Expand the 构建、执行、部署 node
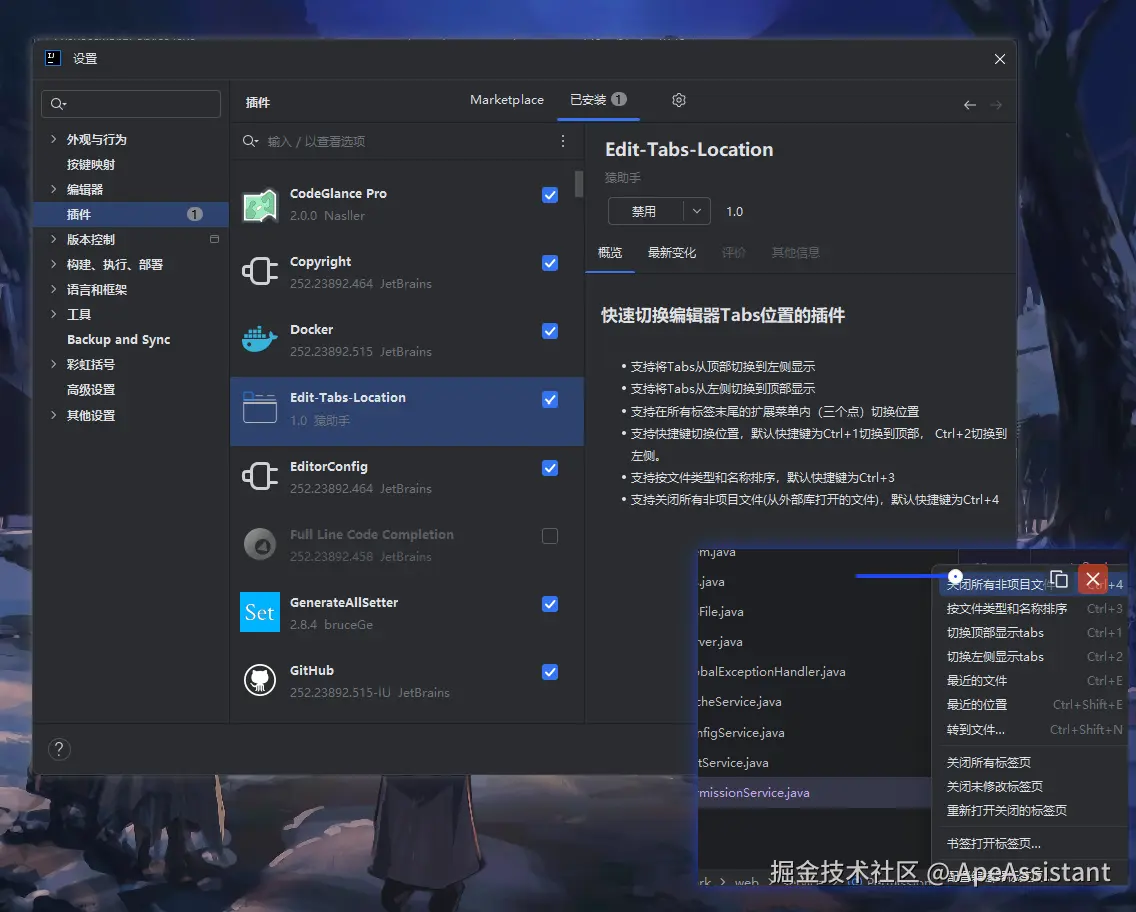 click(x=54, y=264)
